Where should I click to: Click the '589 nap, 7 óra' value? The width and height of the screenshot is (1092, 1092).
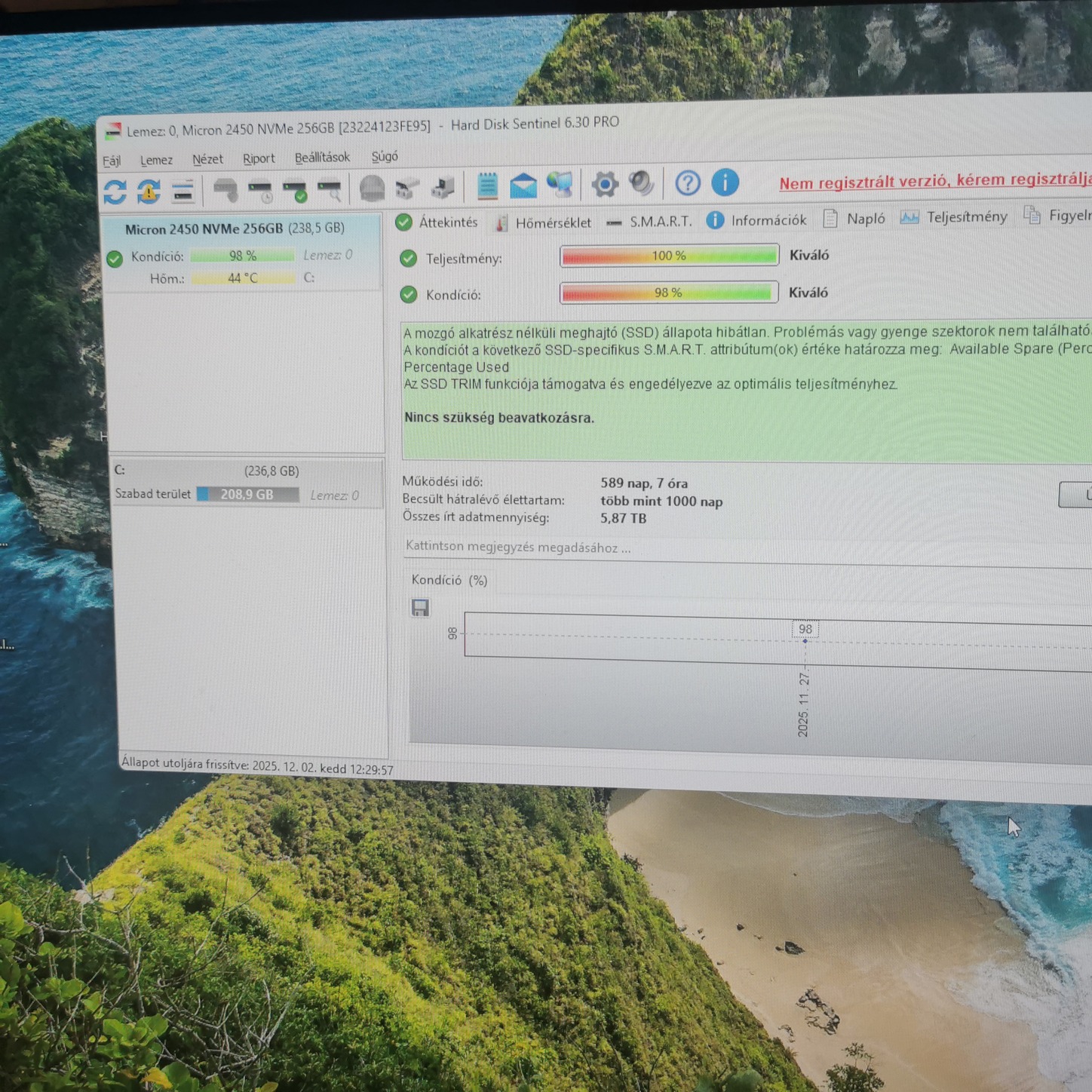[644, 483]
